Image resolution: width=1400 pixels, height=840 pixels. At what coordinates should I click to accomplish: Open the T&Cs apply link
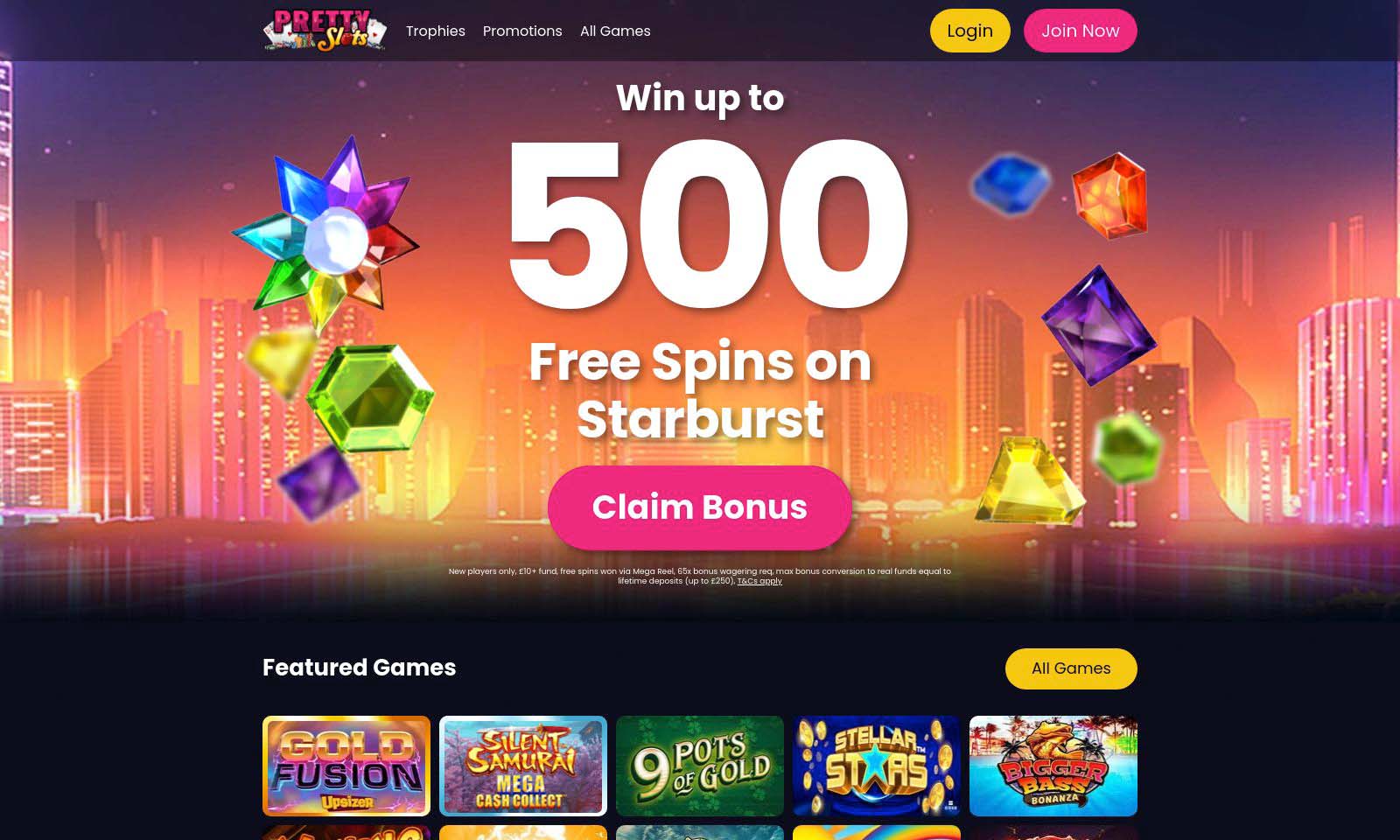tap(759, 581)
